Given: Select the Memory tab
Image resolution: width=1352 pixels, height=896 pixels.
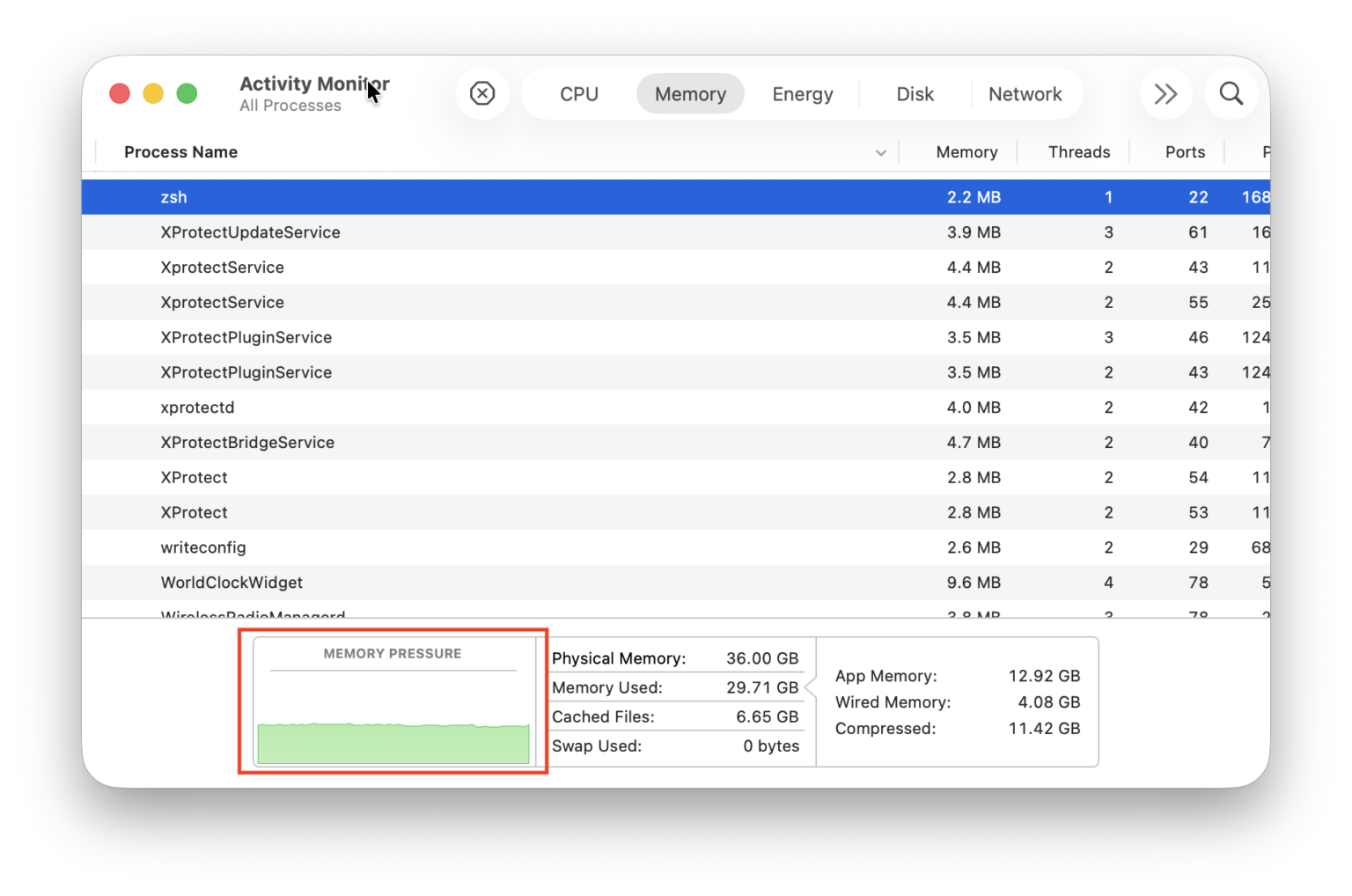Looking at the screenshot, I should 690,94.
